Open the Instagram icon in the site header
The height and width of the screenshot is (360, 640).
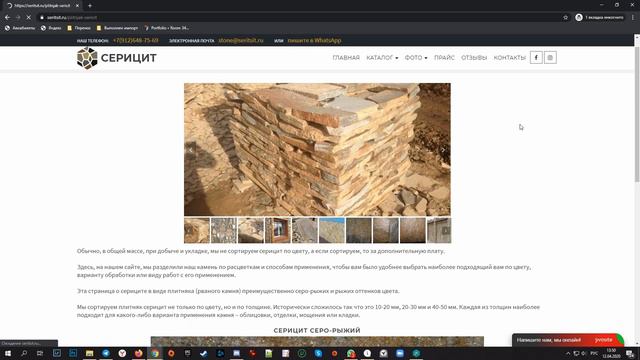click(x=550, y=58)
